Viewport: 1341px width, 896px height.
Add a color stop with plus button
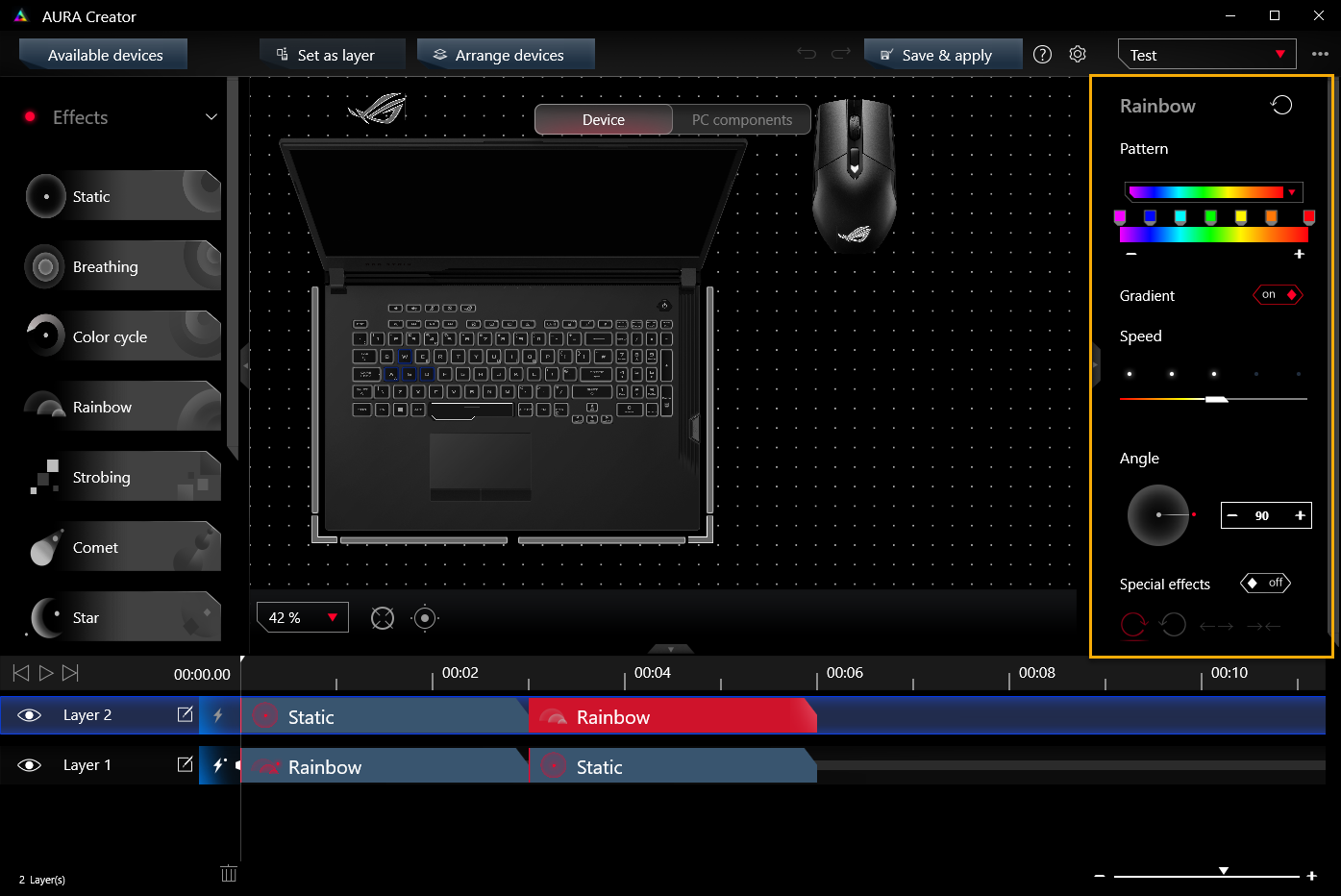click(x=1300, y=254)
